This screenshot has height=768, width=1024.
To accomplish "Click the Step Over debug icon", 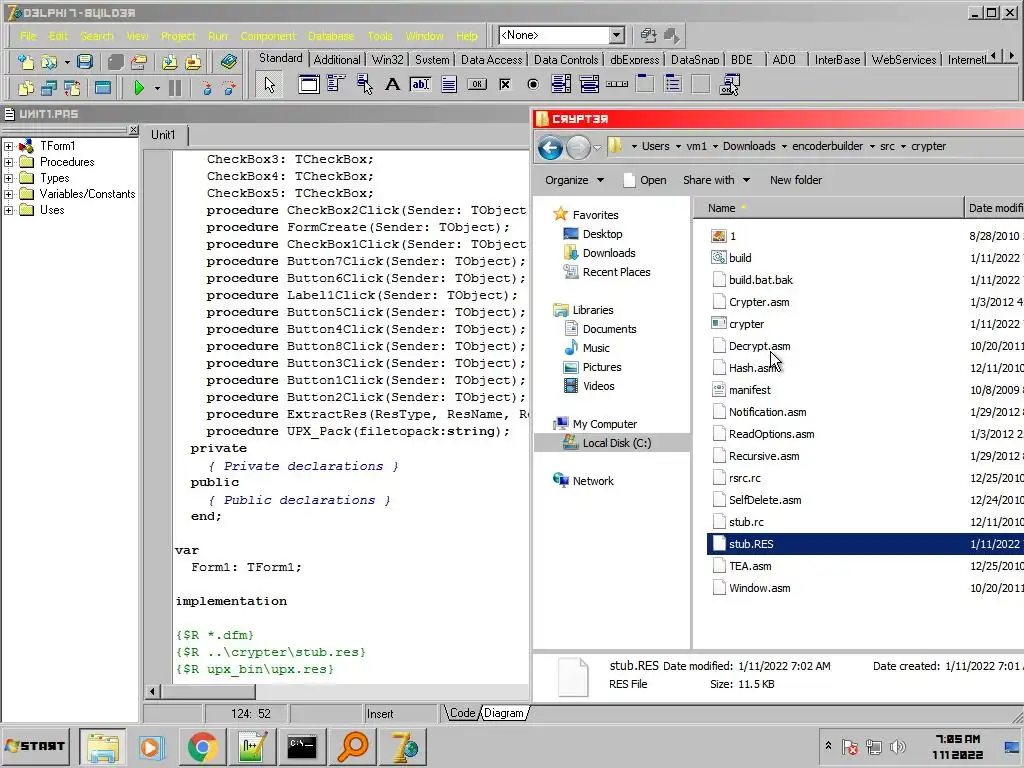I will tap(229, 88).
